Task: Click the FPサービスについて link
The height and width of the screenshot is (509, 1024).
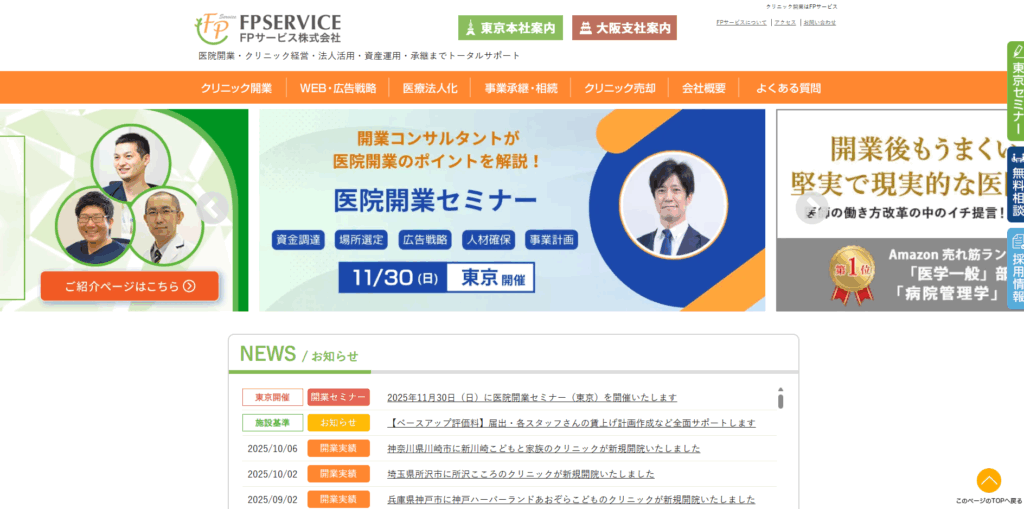Action: click(741, 22)
